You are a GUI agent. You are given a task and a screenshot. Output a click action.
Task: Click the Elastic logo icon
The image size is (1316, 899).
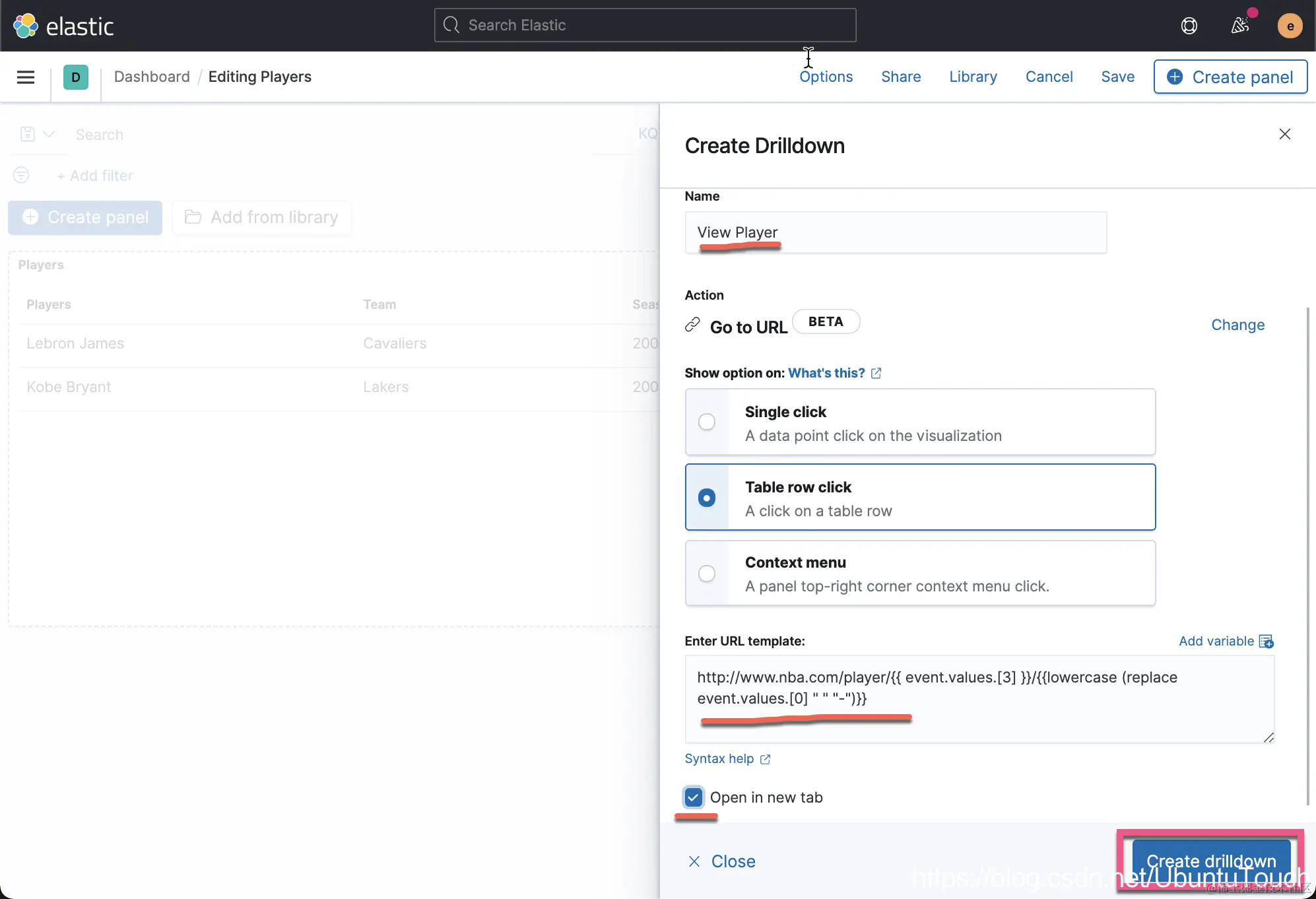[x=26, y=26]
